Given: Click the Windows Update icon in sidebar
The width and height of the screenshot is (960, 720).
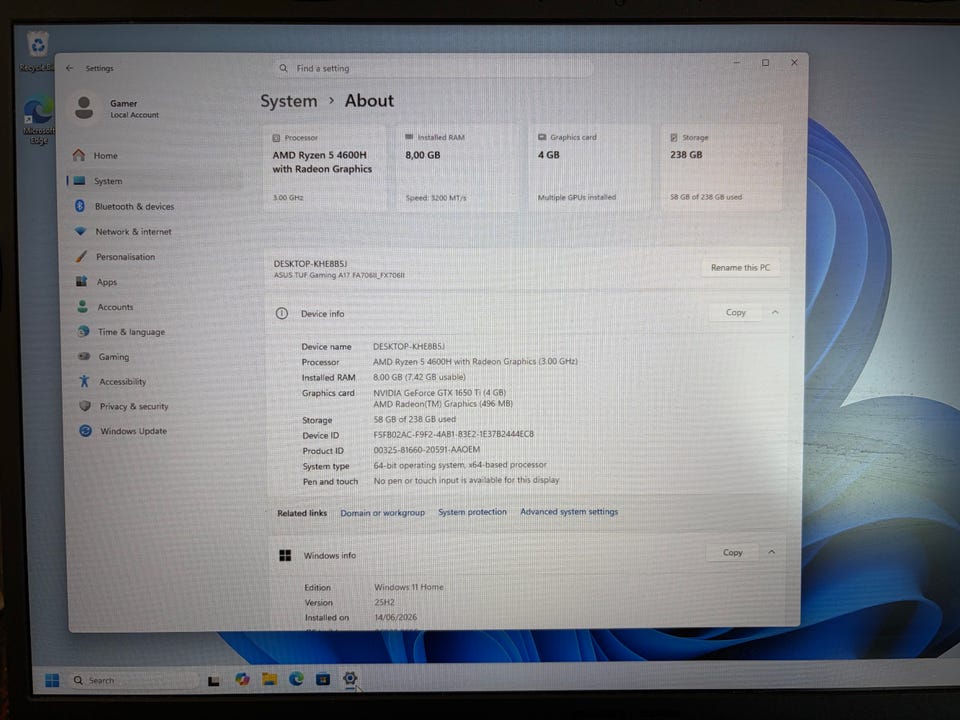Looking at the screenshot, I should click(86, 431).
